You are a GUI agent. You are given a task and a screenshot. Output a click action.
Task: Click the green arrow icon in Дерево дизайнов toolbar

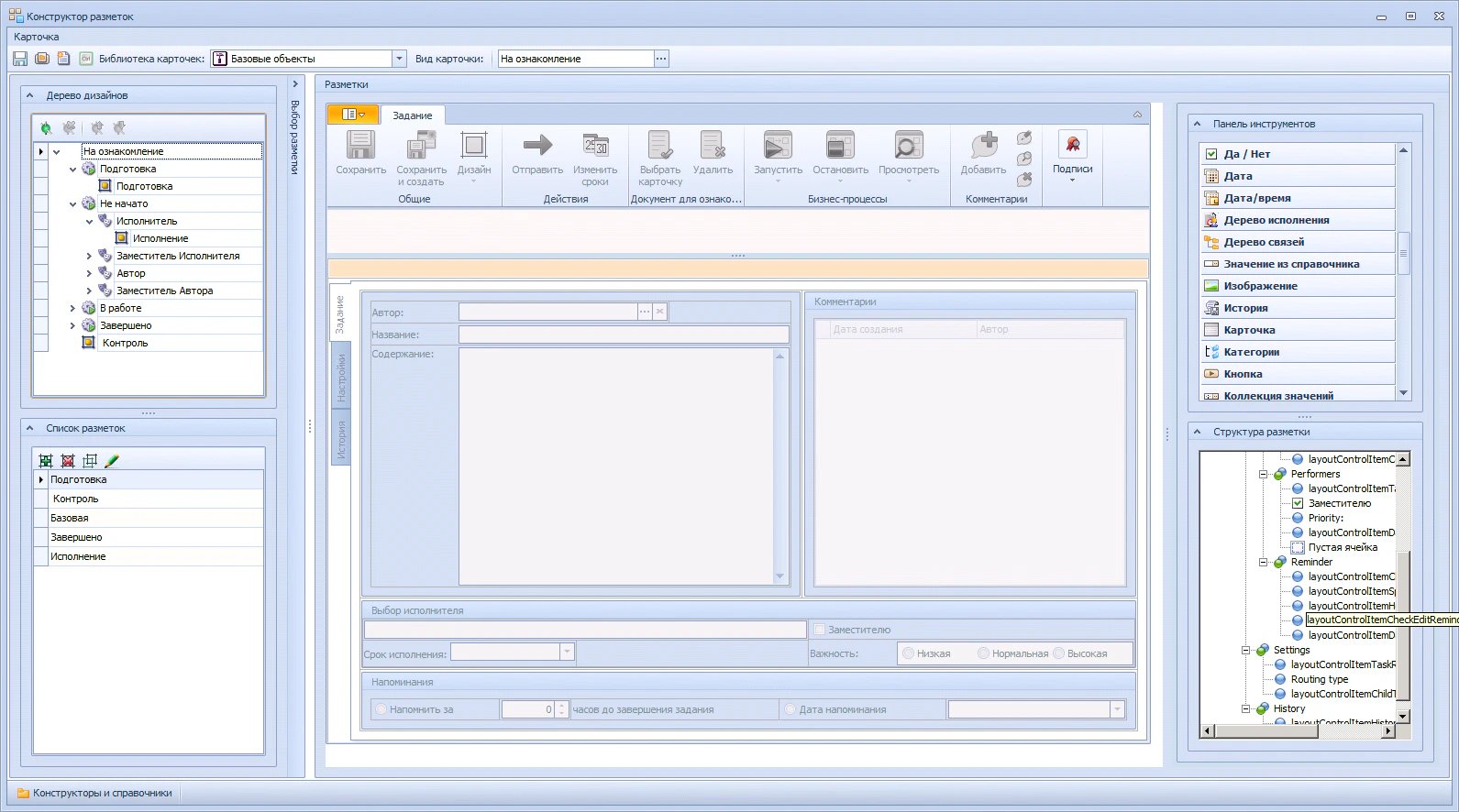[46, 128]
